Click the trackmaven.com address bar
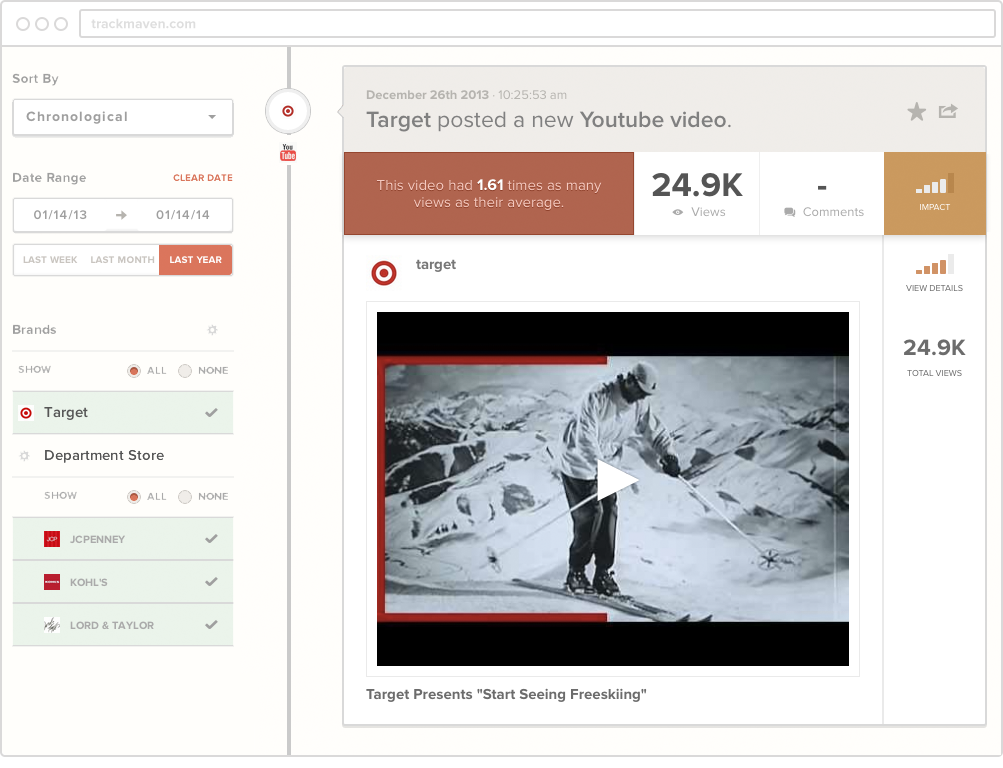 pos(537,24)
